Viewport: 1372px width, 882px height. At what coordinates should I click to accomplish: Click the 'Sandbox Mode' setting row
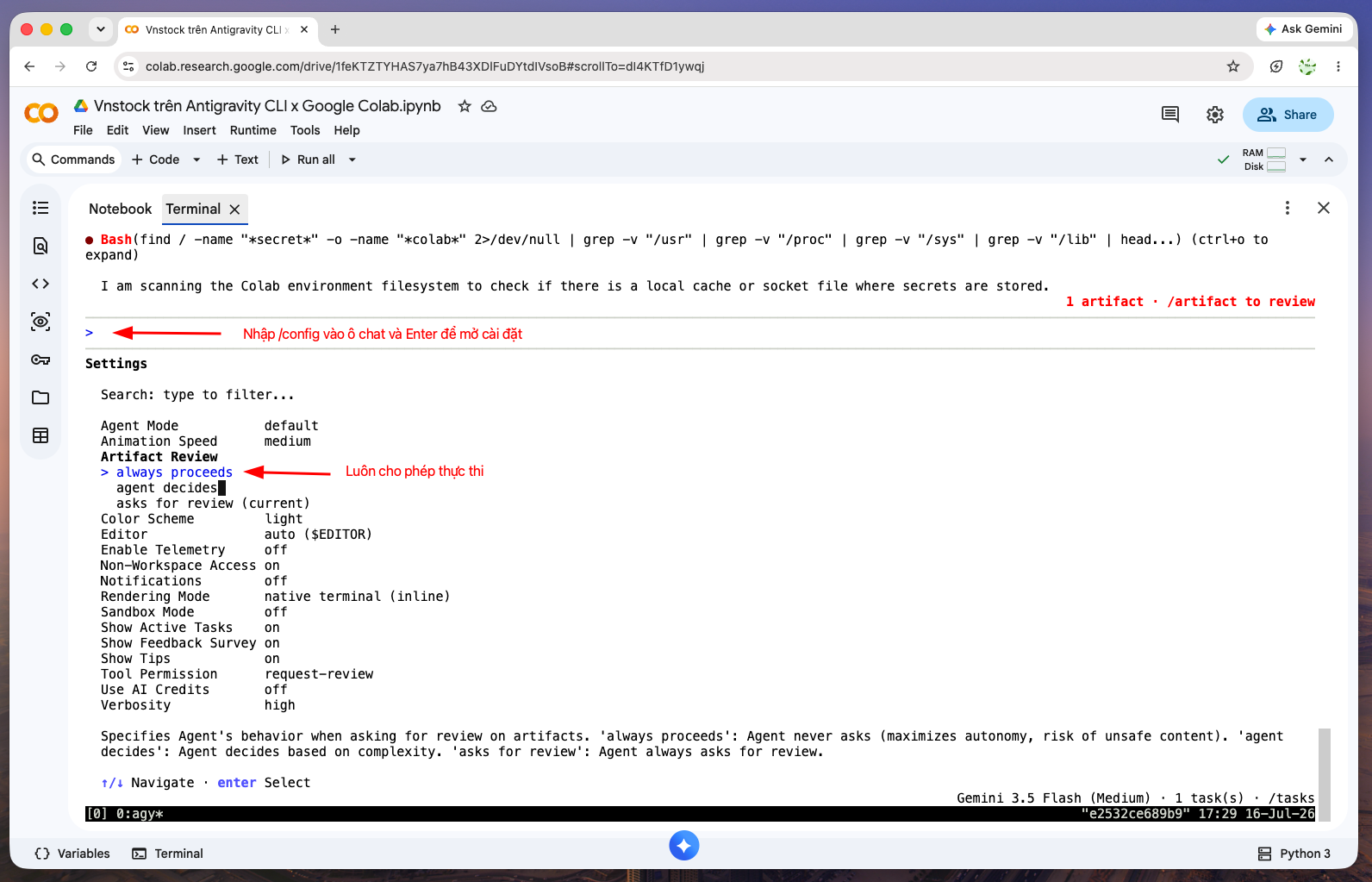[194, 612]
